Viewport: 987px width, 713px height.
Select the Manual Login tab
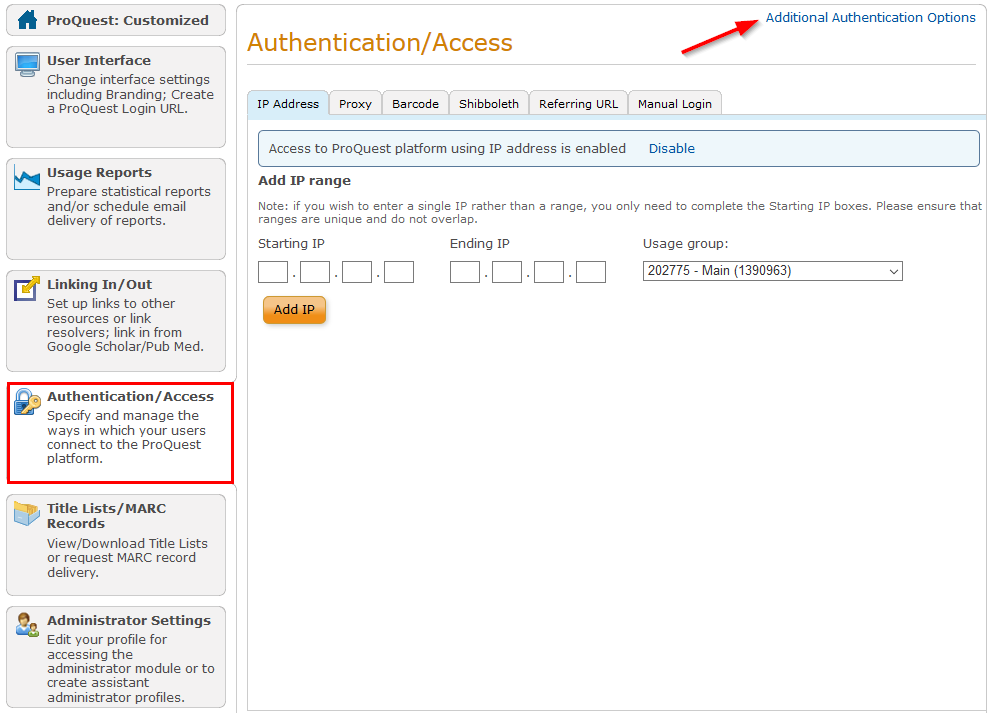[x=674, y=102]
